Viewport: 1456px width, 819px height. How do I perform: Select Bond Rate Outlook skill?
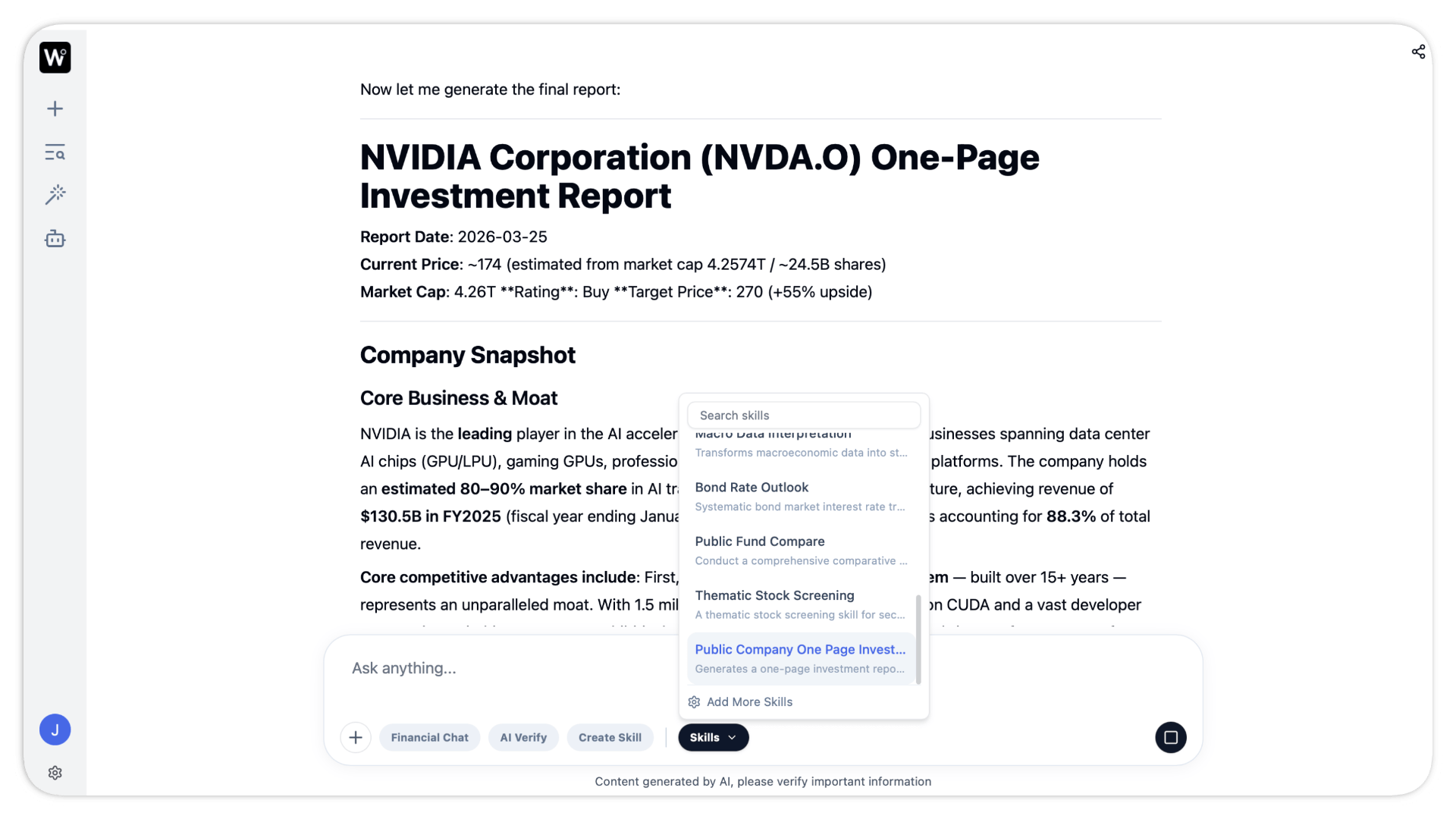(x=800, y=496)
